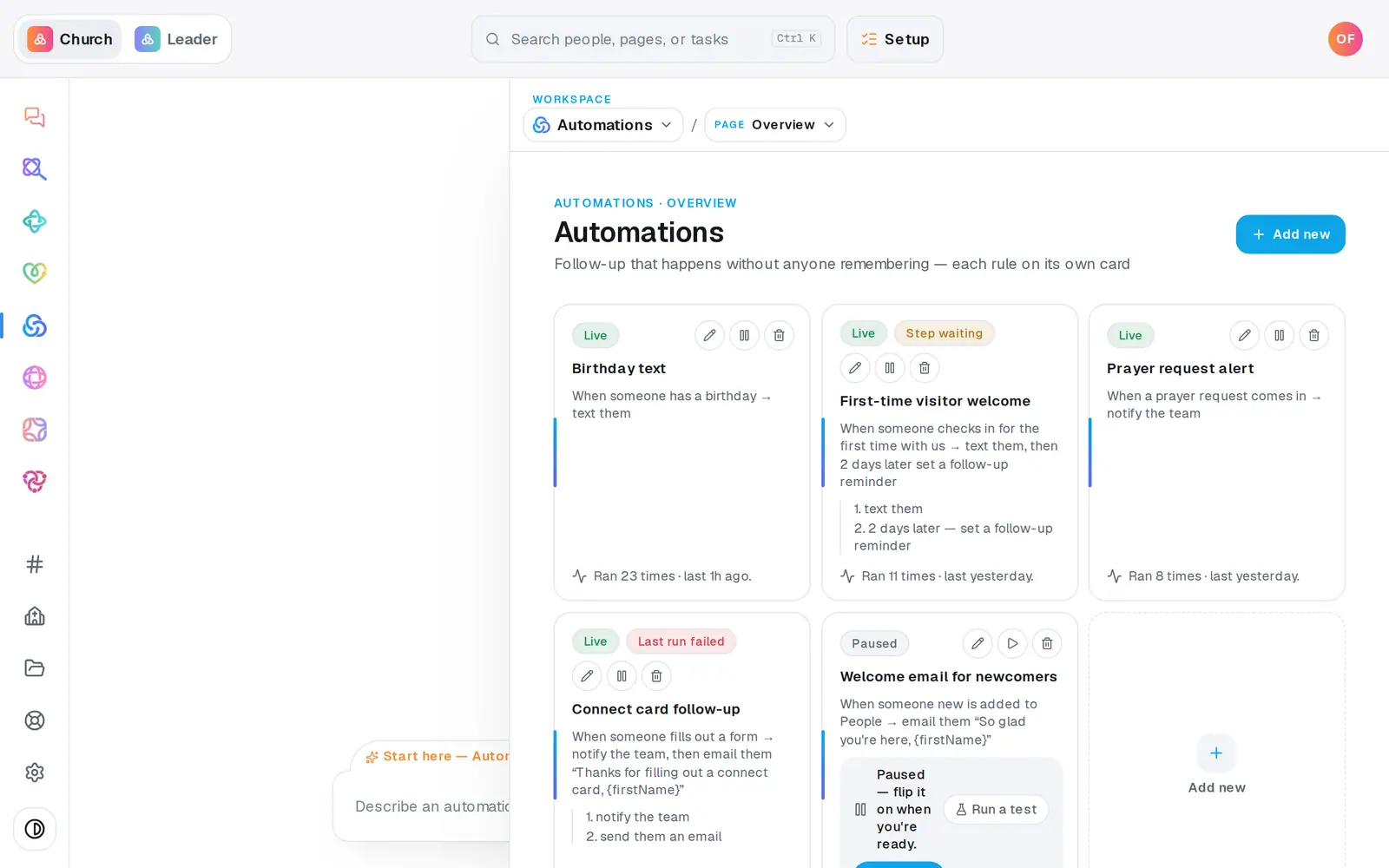Delete the Welcome email for newcomers automation
Viewport: 1389px width, 868px height.
[x=1047, y=643]
